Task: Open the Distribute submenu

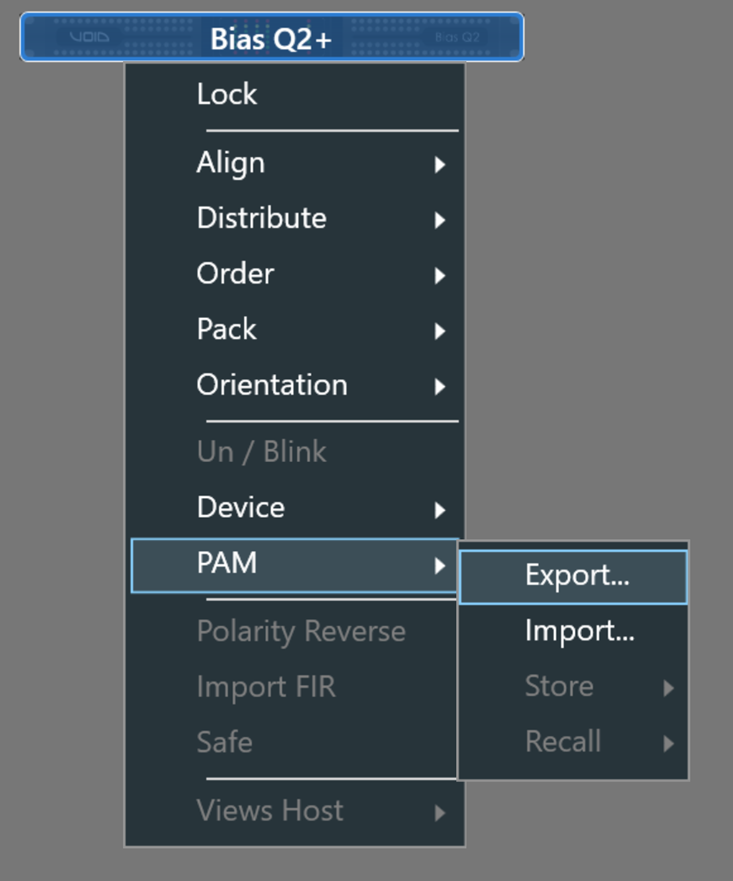Action: [261, 218]
